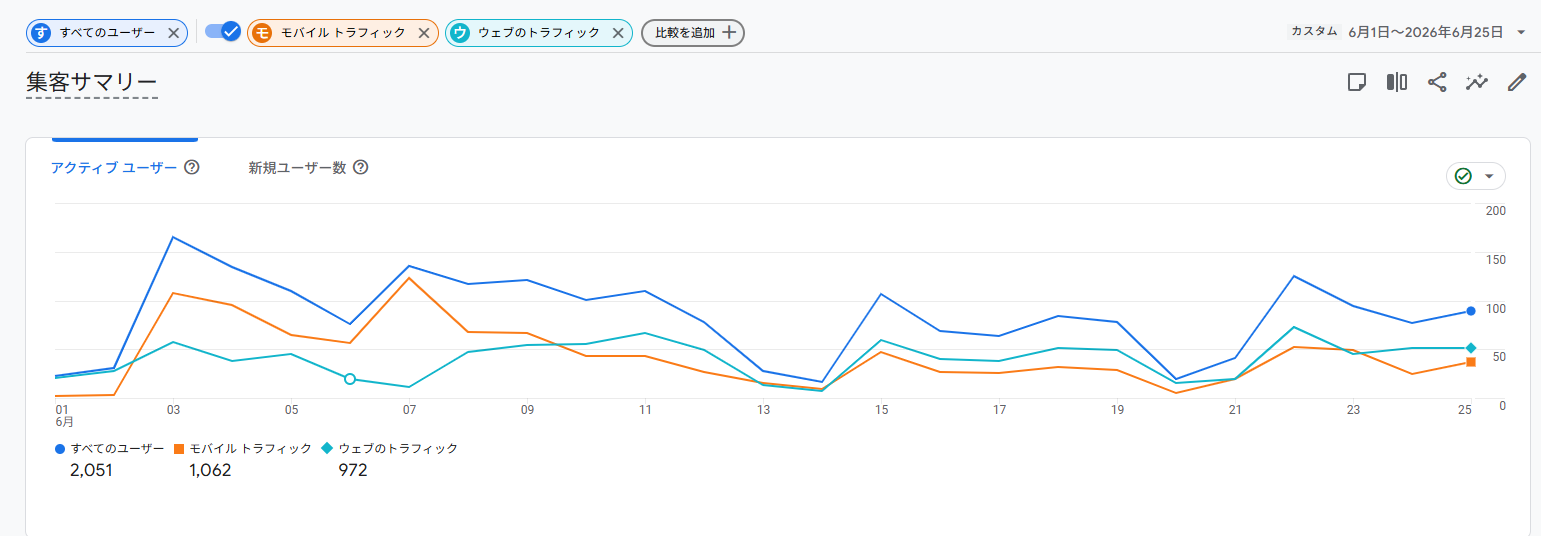1541x536 pixels.
Task: Select the すべてのユーザー segment chip
Action: pyautogui.click(x=107, y=33)
